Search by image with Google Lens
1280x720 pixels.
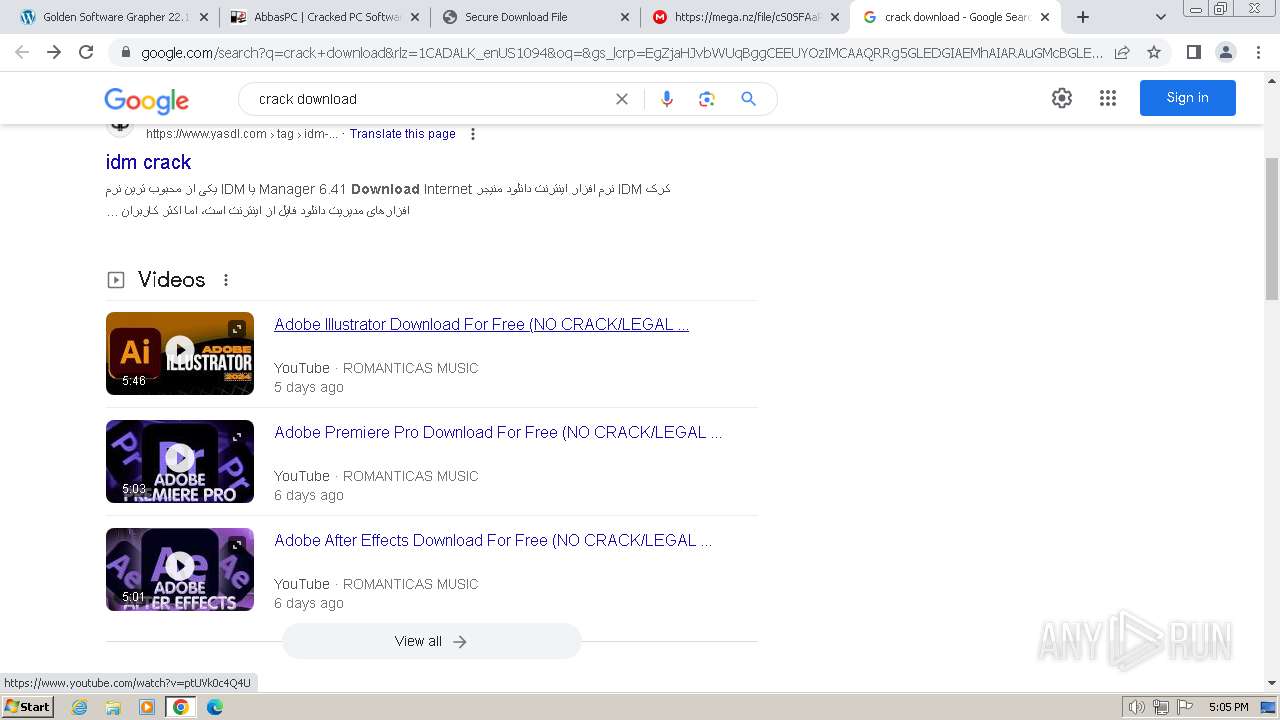[x=707, y=99]
